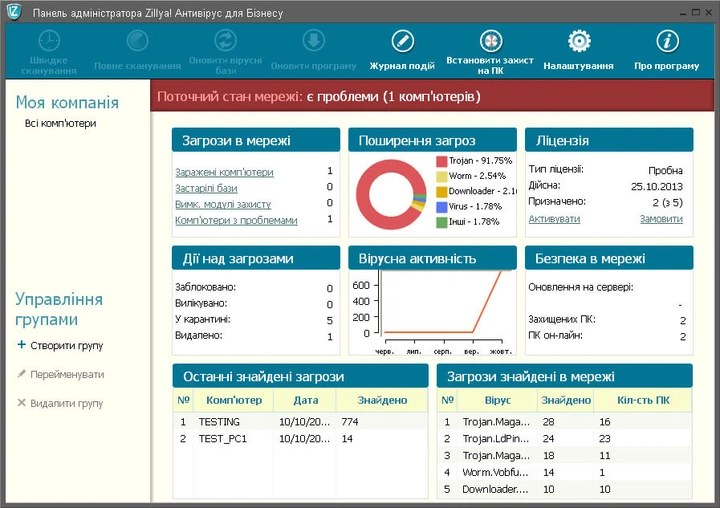Viewport: 720px width, 508px height.
Task: Open Журнал подій pencil icon
Action: [x=402, y=42]
